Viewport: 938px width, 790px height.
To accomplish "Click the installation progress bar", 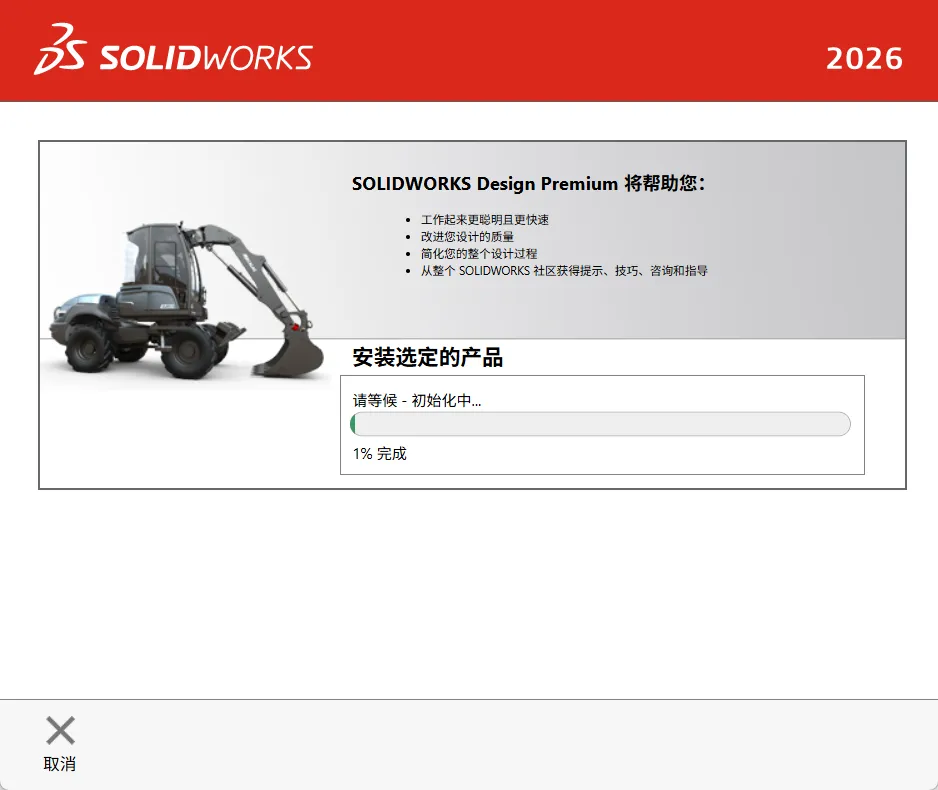I will click(x=600, y=424).
